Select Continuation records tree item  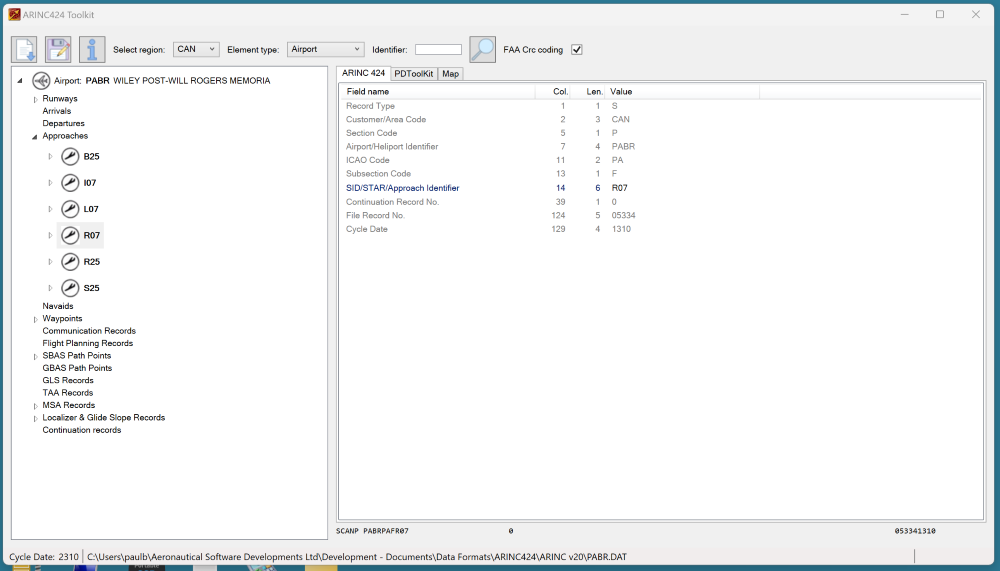pos(82,429)
